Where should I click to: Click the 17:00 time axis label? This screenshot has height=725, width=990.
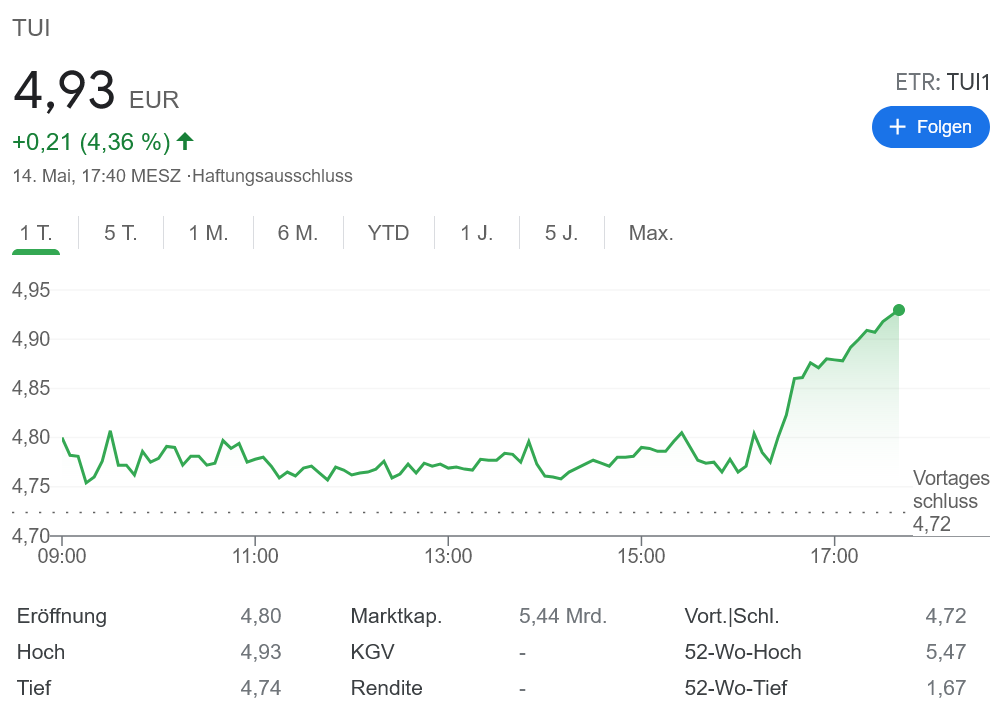pyautogui.click(x=834, y=556)
